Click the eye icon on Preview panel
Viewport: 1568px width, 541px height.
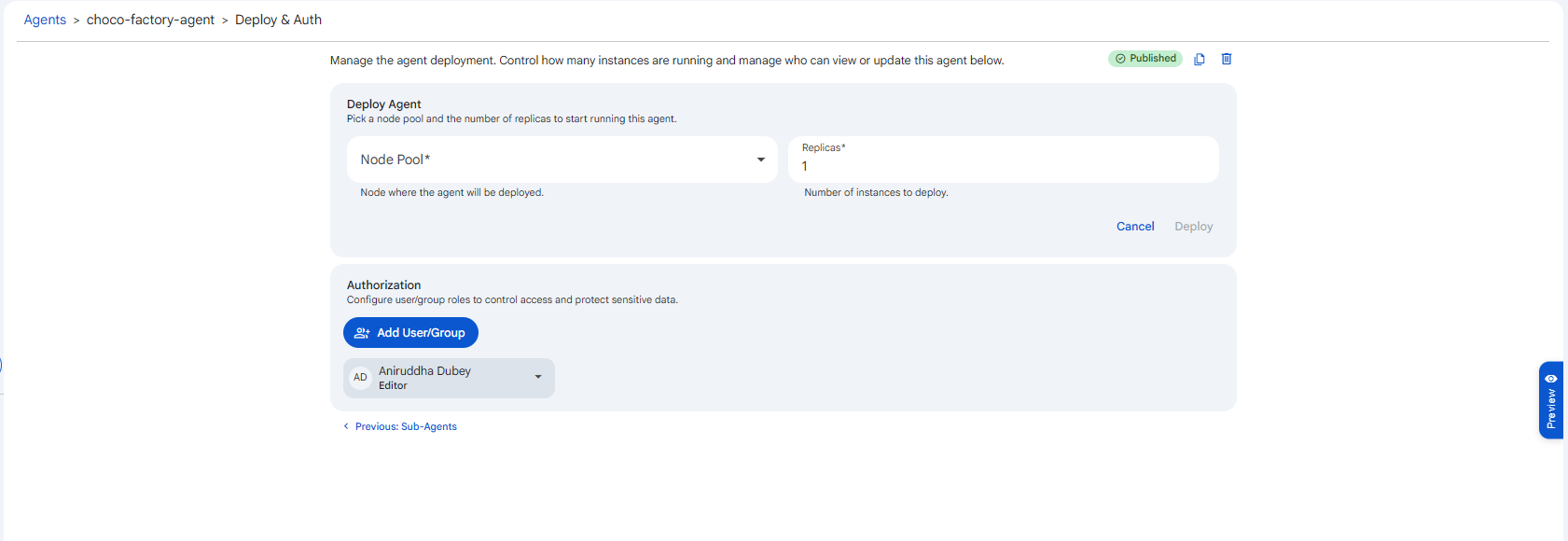(1551, 379)
